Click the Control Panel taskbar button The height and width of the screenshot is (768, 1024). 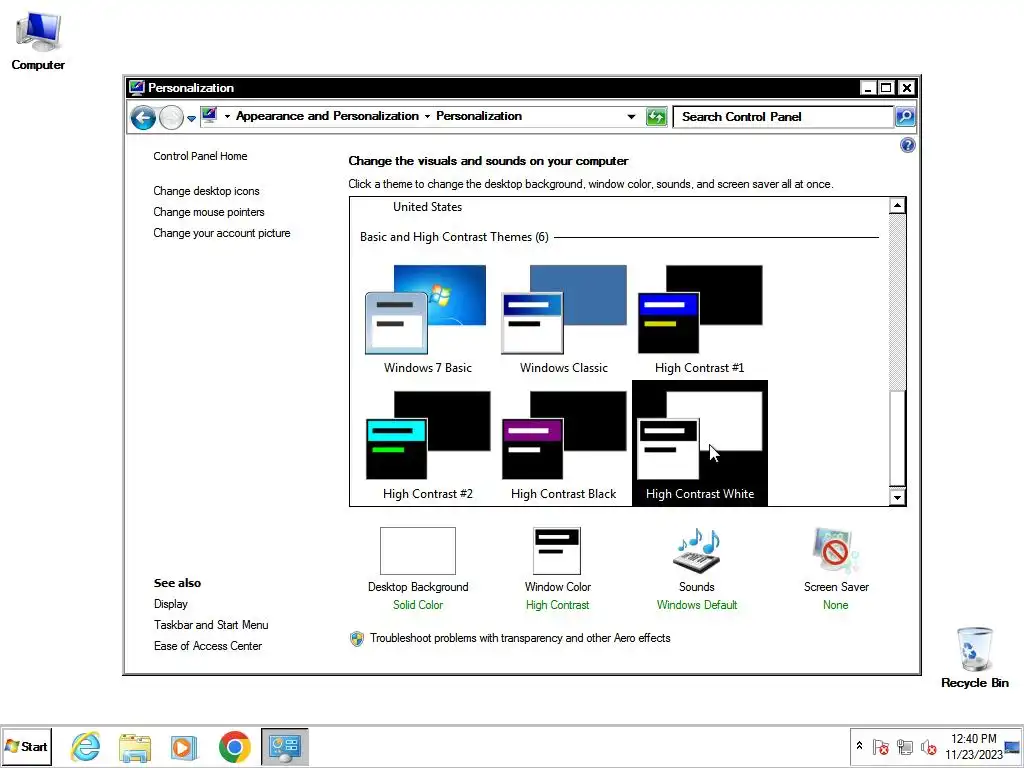click(x=285, y=746)
